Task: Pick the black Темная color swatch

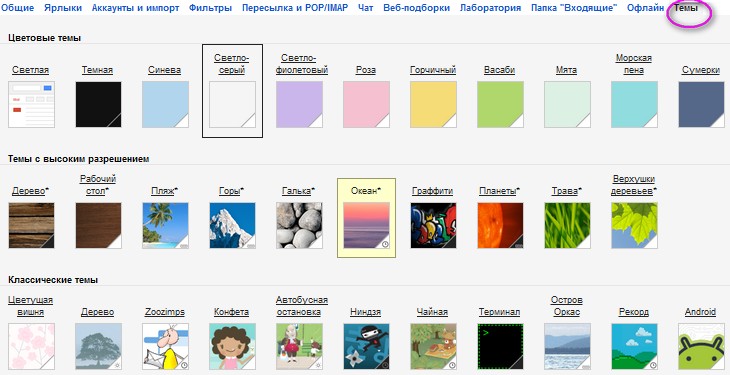Action: tap(98, 104)
